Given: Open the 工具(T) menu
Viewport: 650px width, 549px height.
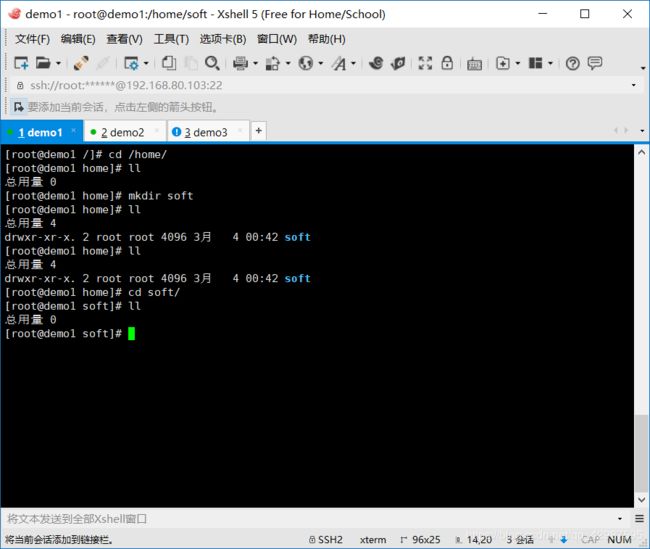Looking at the screenshot, I should click(x=171, y=39).
